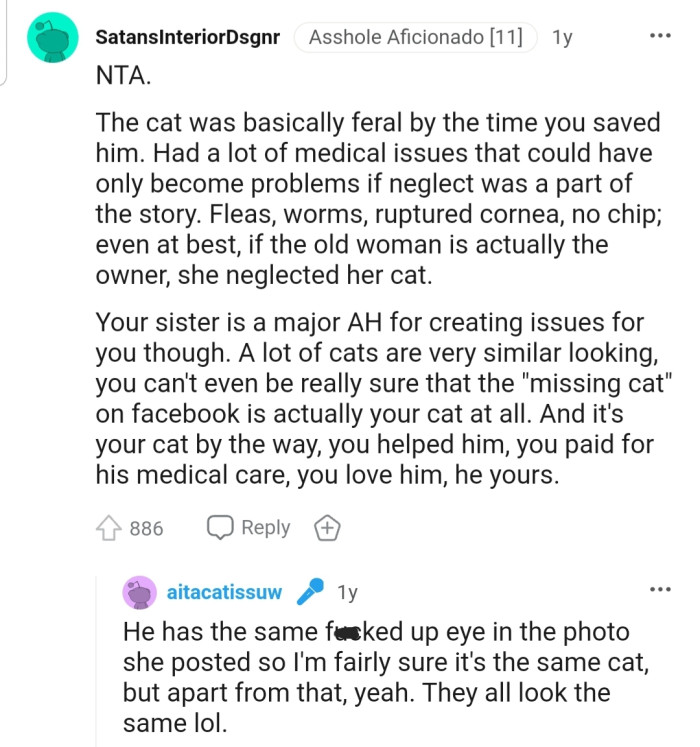Open the three-dot menu on SatansInteriorDsgnr's comment
Image resolution: width=700 pixels, height=747 pixels.
(660, 37)
